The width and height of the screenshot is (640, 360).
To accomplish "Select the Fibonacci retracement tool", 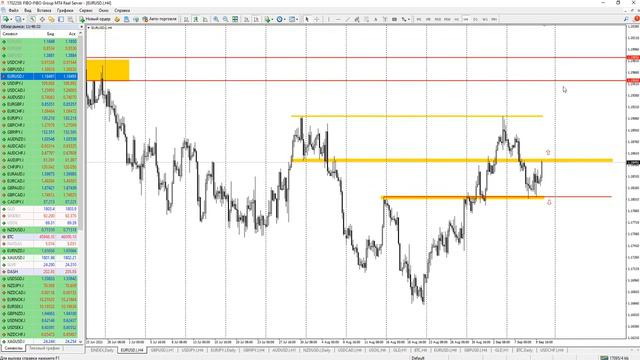I will pyautogui.click(x=367, y=19).
